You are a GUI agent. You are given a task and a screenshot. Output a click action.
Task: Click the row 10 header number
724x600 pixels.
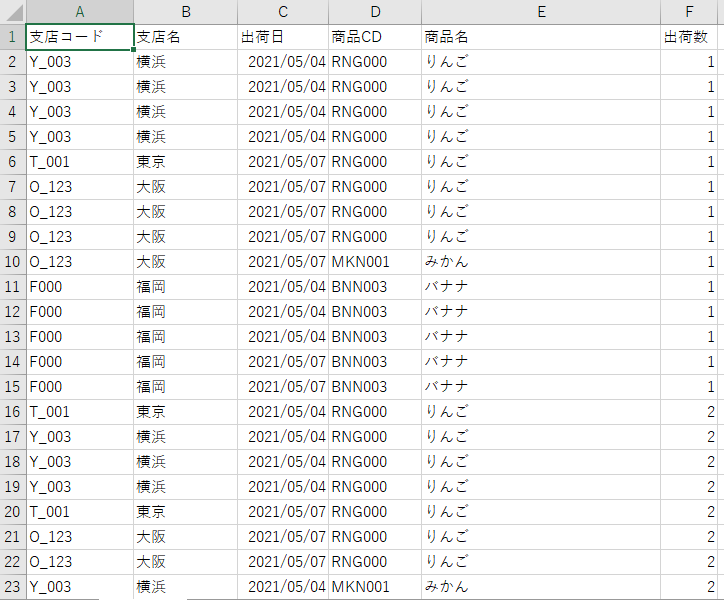click(13, 262)
